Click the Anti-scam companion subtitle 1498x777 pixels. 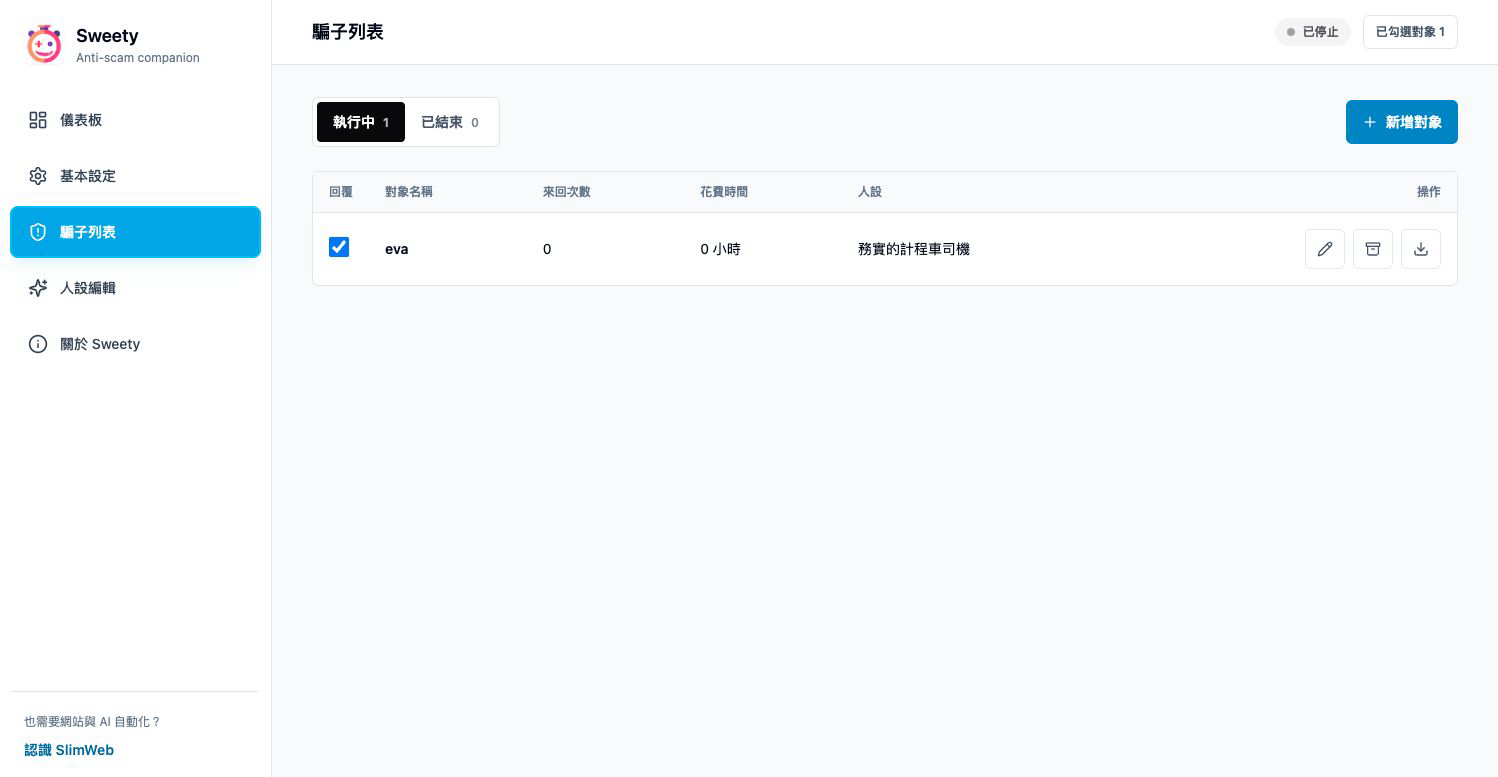pos(138,58)
